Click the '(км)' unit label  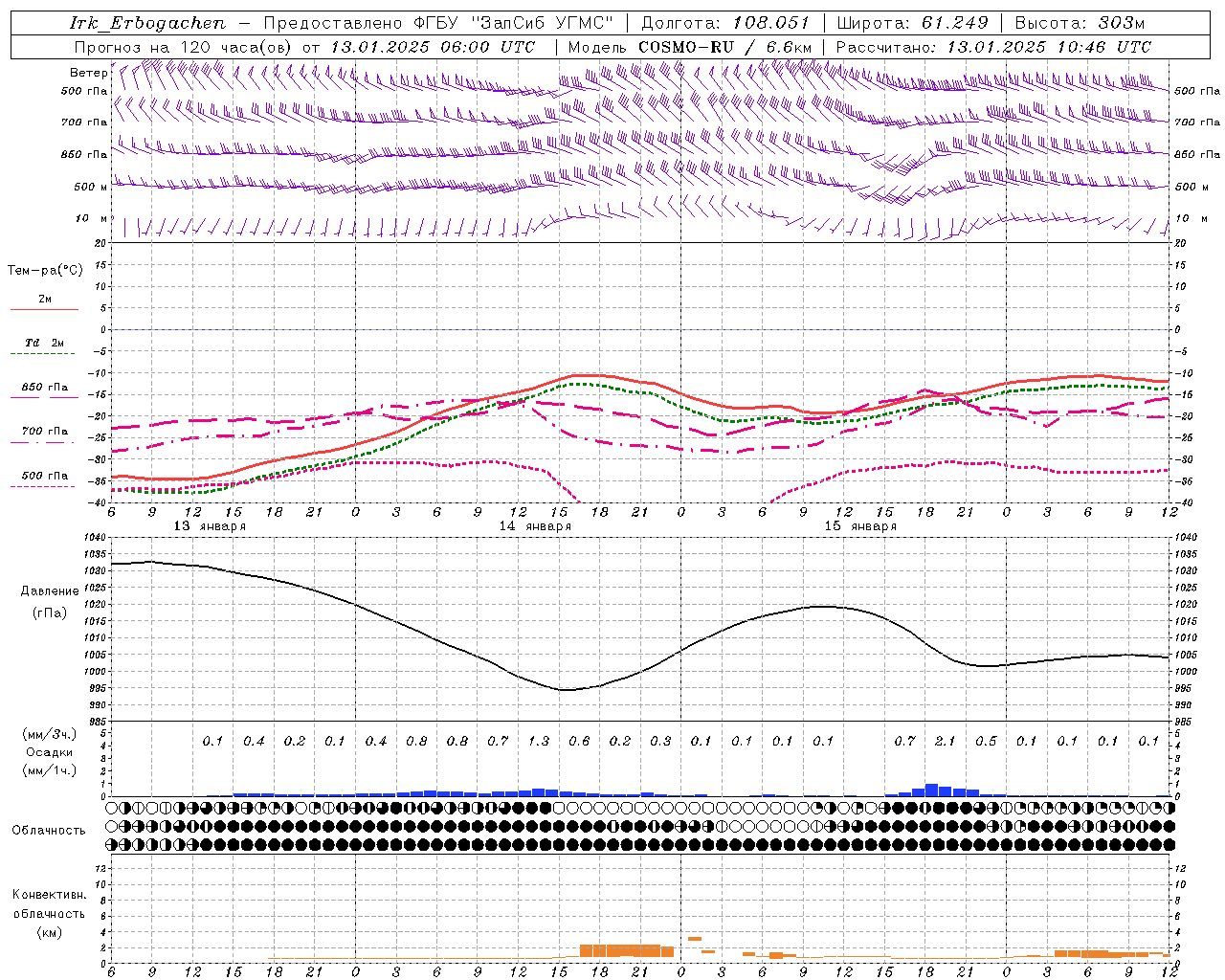point(49,932)
